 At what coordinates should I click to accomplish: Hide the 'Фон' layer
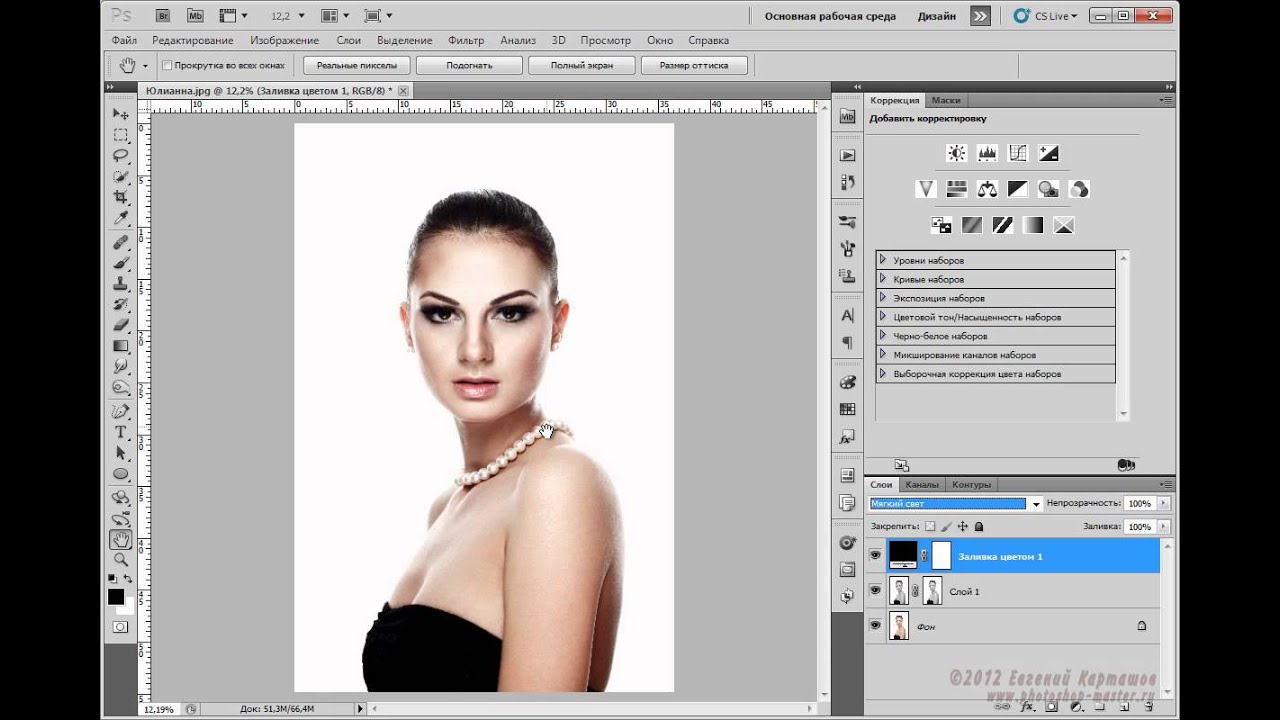click(876, 626)
